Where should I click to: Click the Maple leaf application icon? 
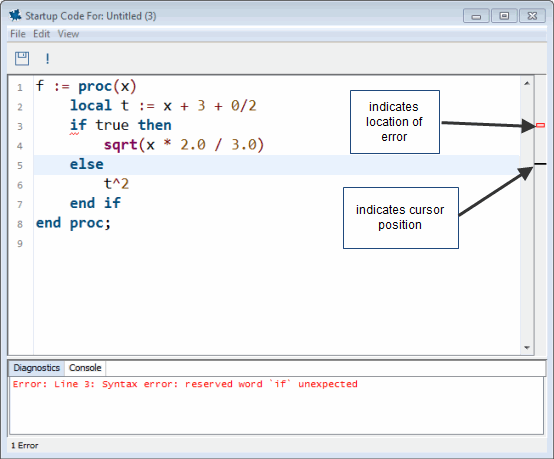pyautogui.click(x=15, y=16)
